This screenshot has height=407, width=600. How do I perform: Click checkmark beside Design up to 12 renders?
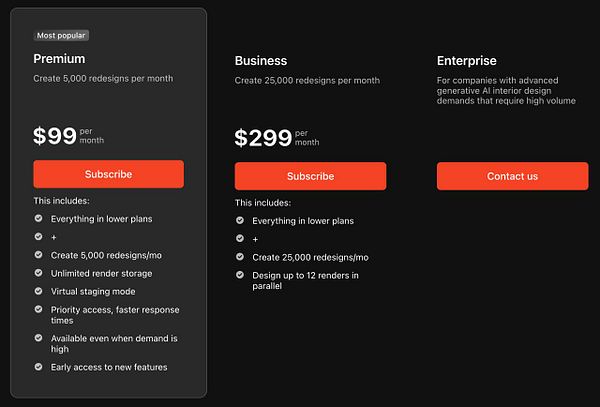coord(240,275)
